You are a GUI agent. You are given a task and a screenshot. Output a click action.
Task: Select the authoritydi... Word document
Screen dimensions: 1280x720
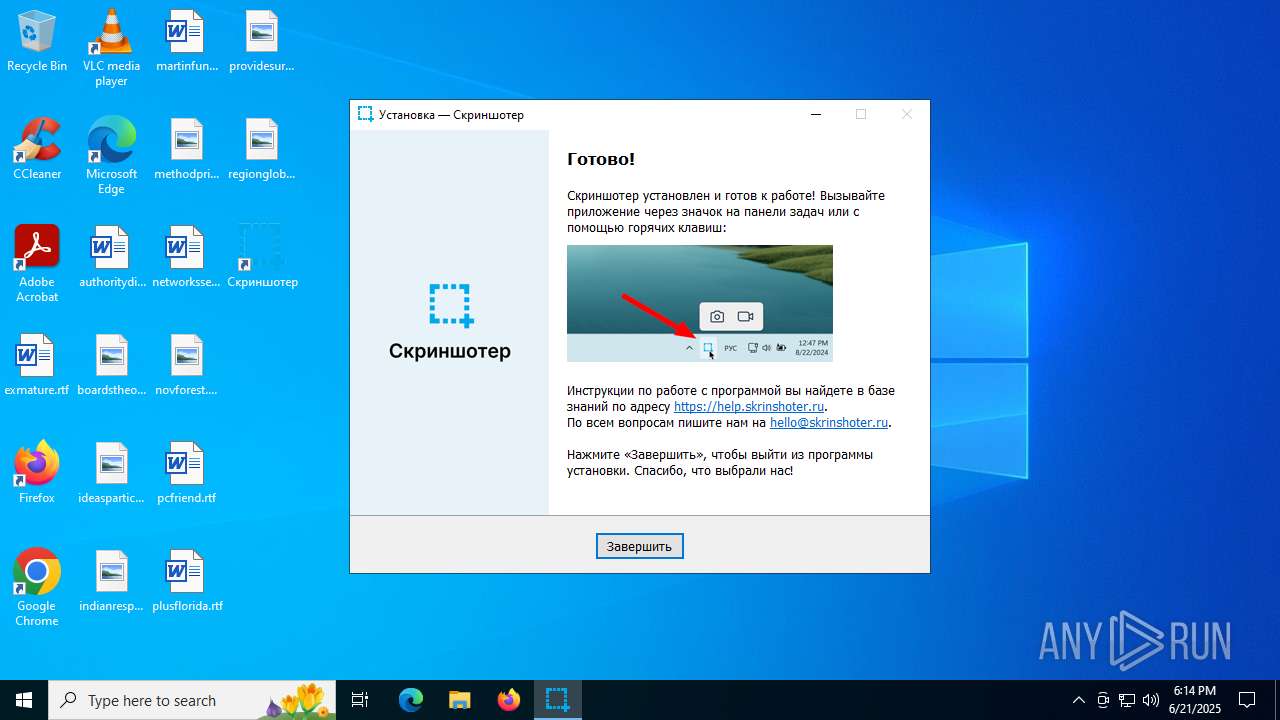point(112,257)
